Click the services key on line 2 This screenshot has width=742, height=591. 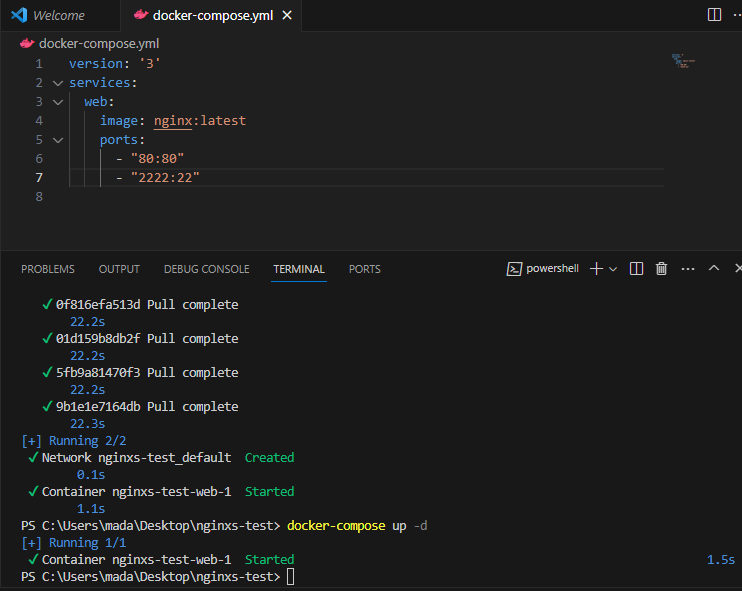pos(100,83)
